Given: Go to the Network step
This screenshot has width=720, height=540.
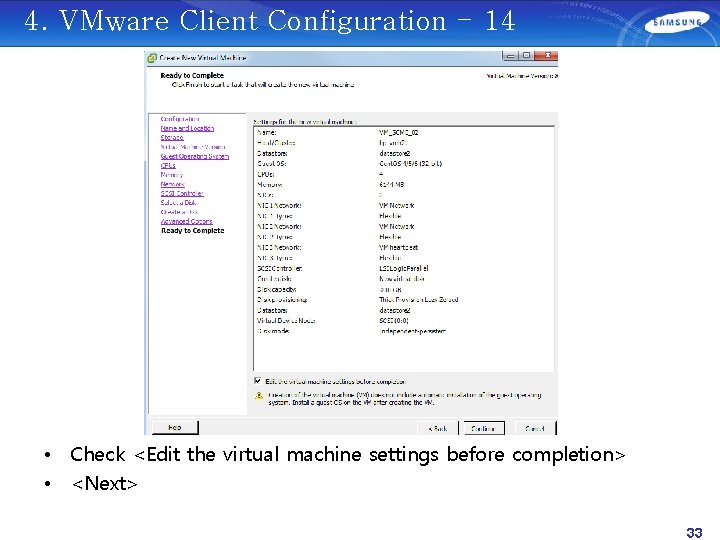Looking at the screenshot, I should pos(173,184).
